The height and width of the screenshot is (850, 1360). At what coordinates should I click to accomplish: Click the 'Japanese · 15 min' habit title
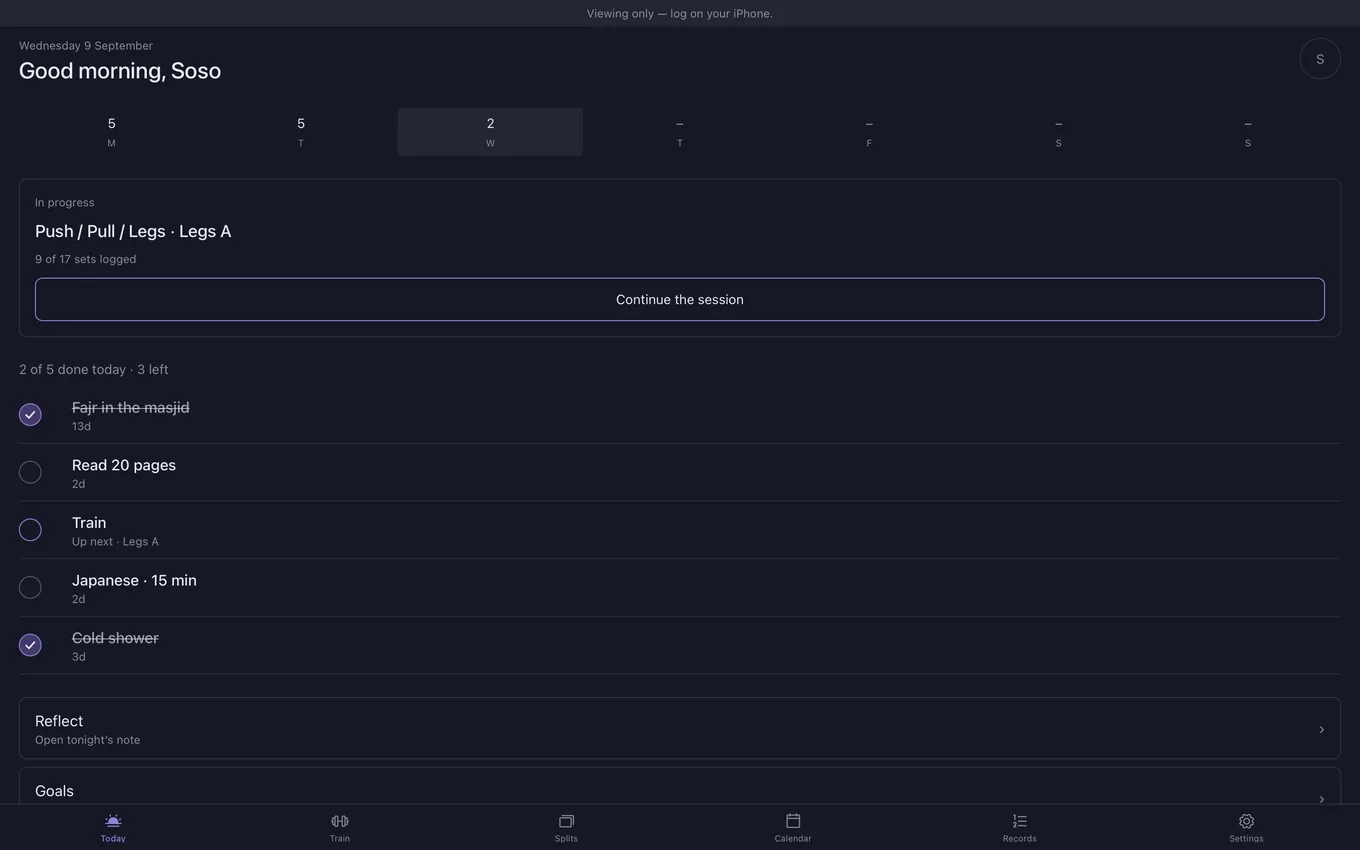(x=134, y=580)
